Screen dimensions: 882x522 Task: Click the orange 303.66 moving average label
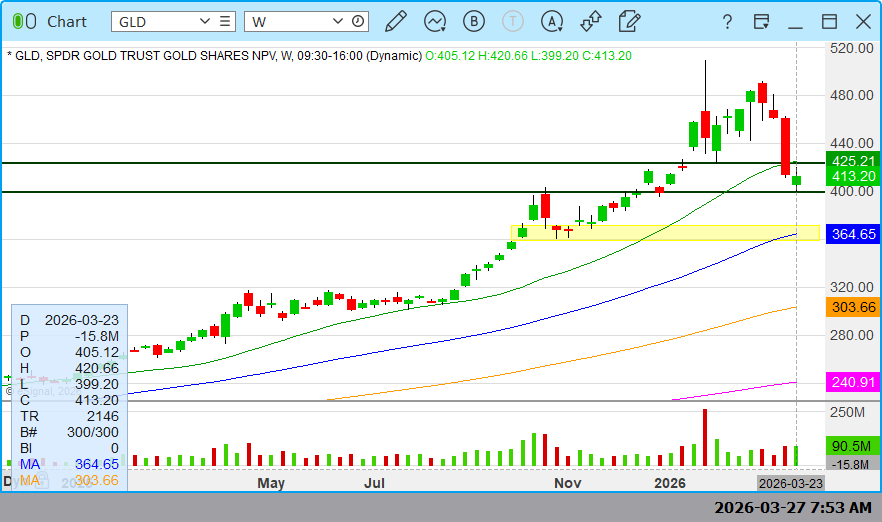(x=853, y=307)
